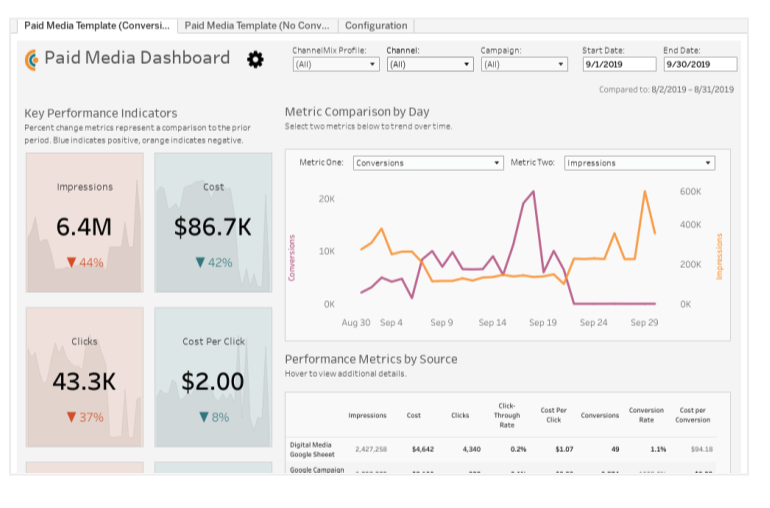Switch to Paid Media Template (Conversi... tab
The image size is (770, 508).
point(97,26)
